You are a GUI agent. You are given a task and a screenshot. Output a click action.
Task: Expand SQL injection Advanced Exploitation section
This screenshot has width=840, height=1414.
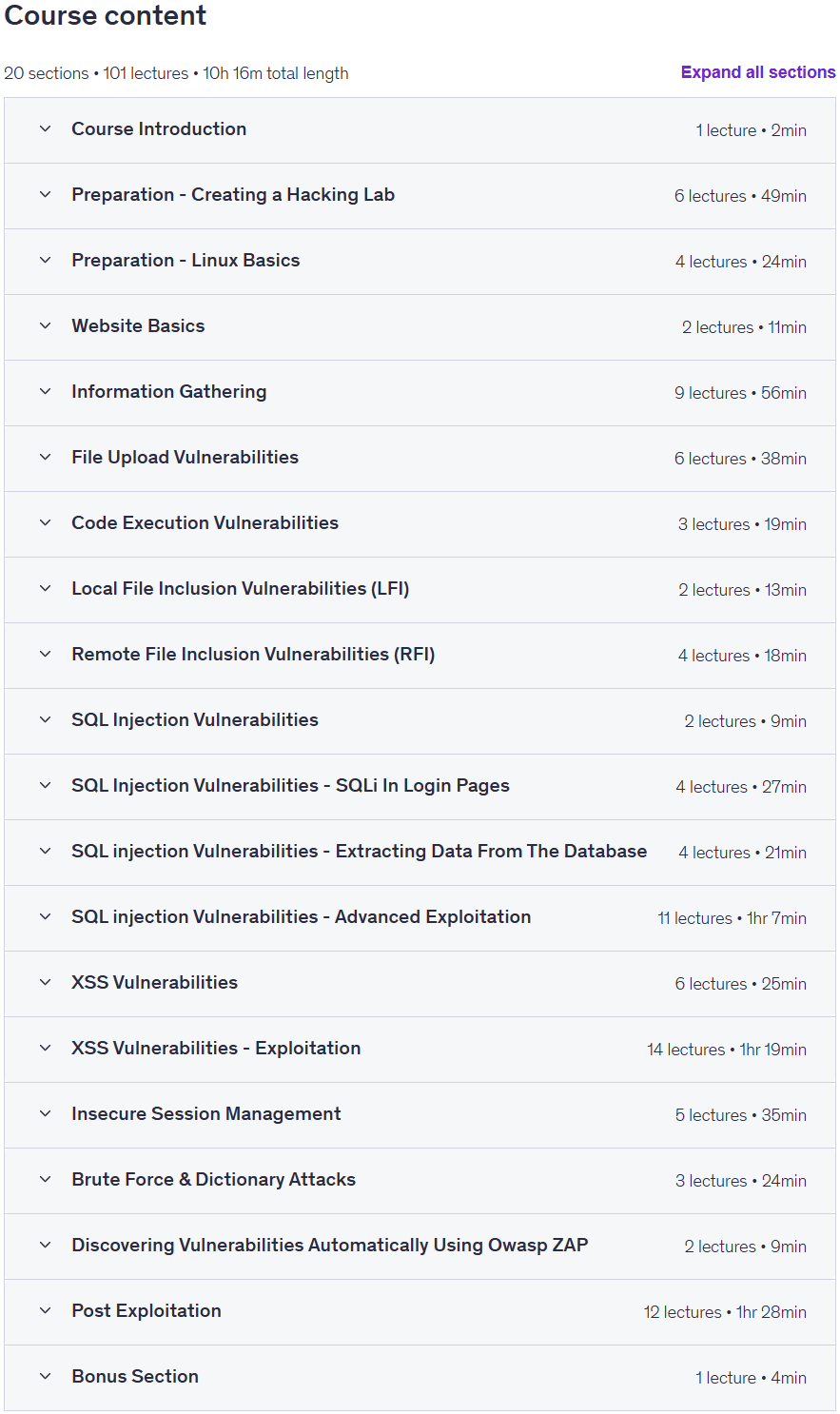[x=420, y=918]
